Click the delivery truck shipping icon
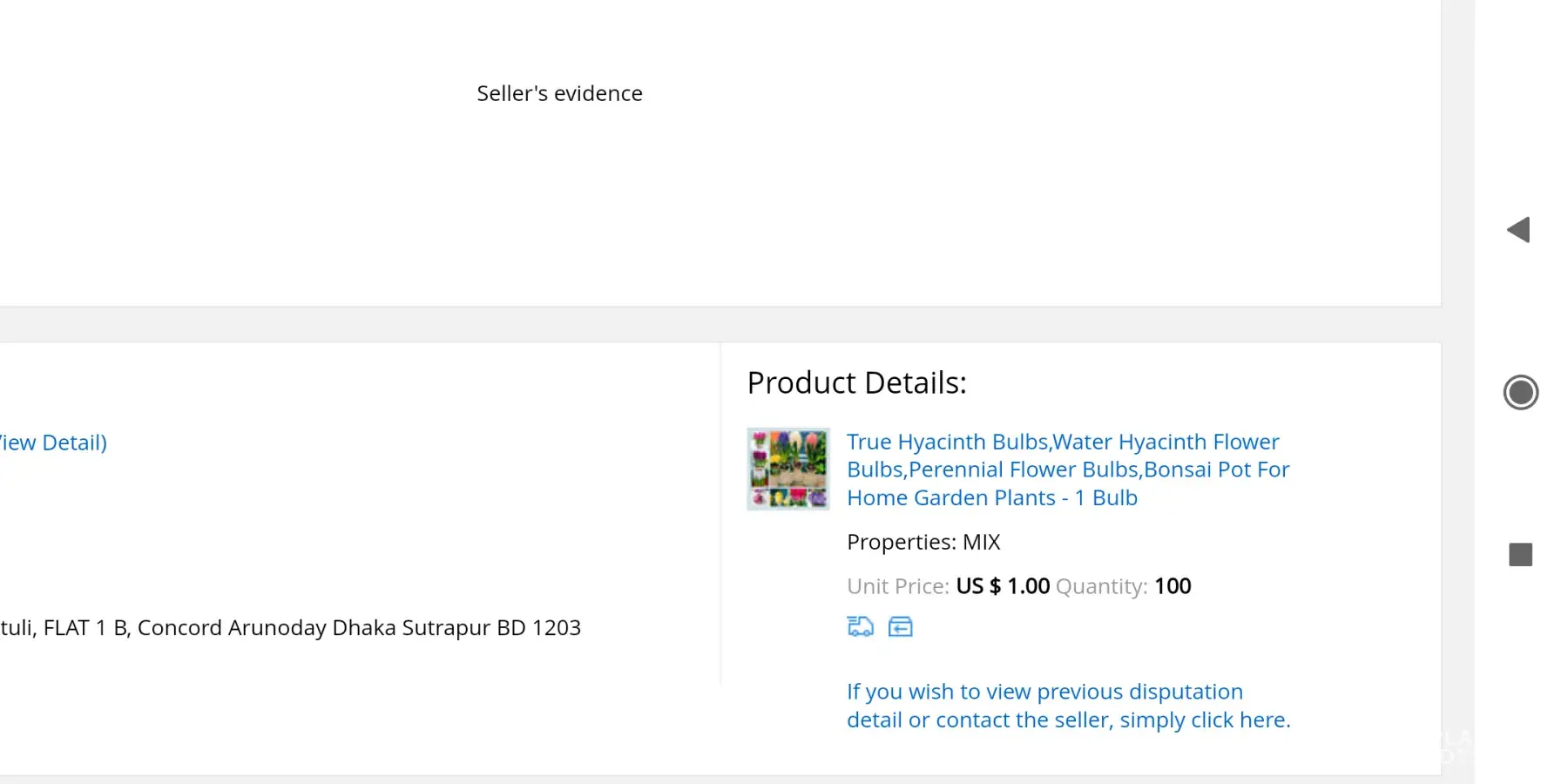The image size is (1568, 784). (x=860, y=626)
